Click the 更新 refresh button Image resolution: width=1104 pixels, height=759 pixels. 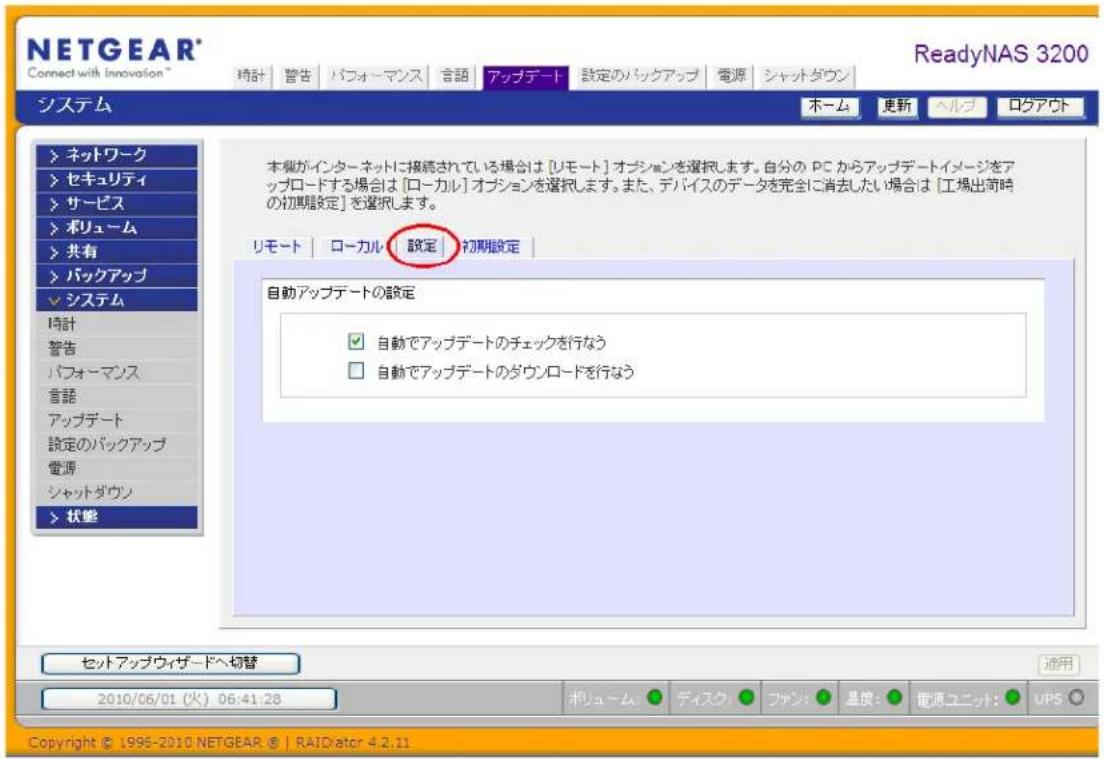coord(898,106)
